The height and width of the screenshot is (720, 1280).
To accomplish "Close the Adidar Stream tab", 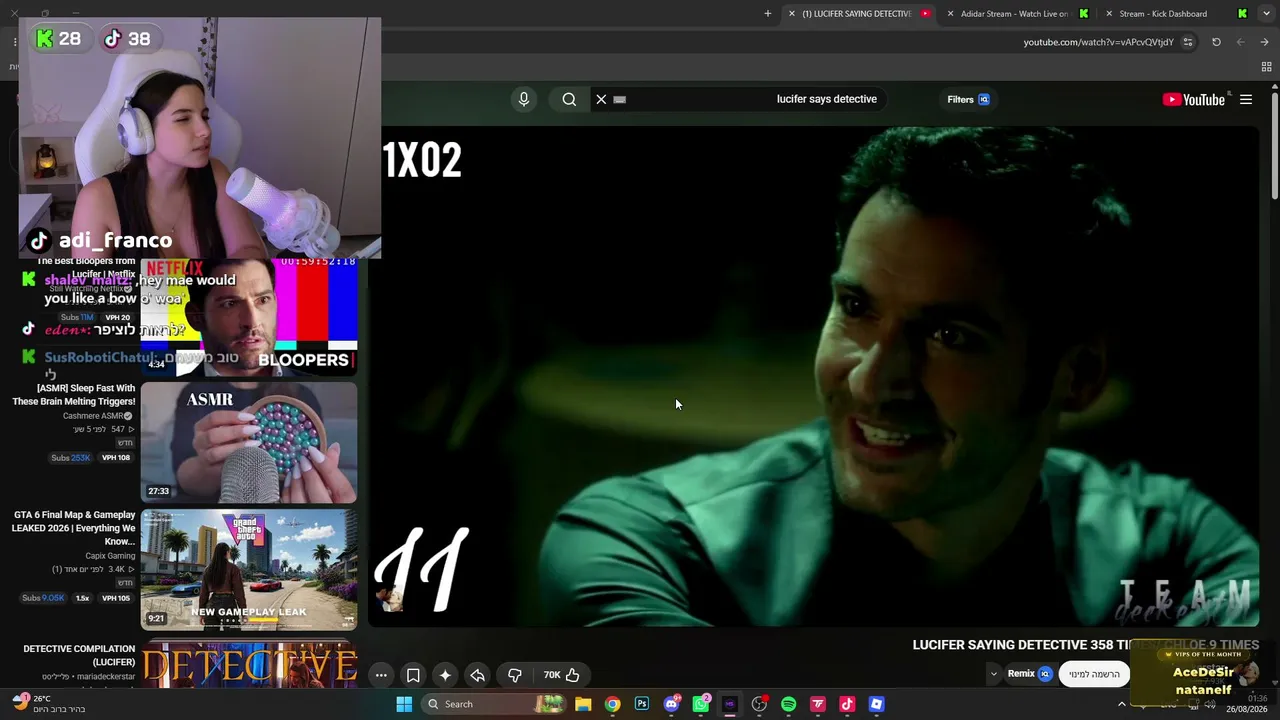I will pyautogui.click(x=950, y=13).
